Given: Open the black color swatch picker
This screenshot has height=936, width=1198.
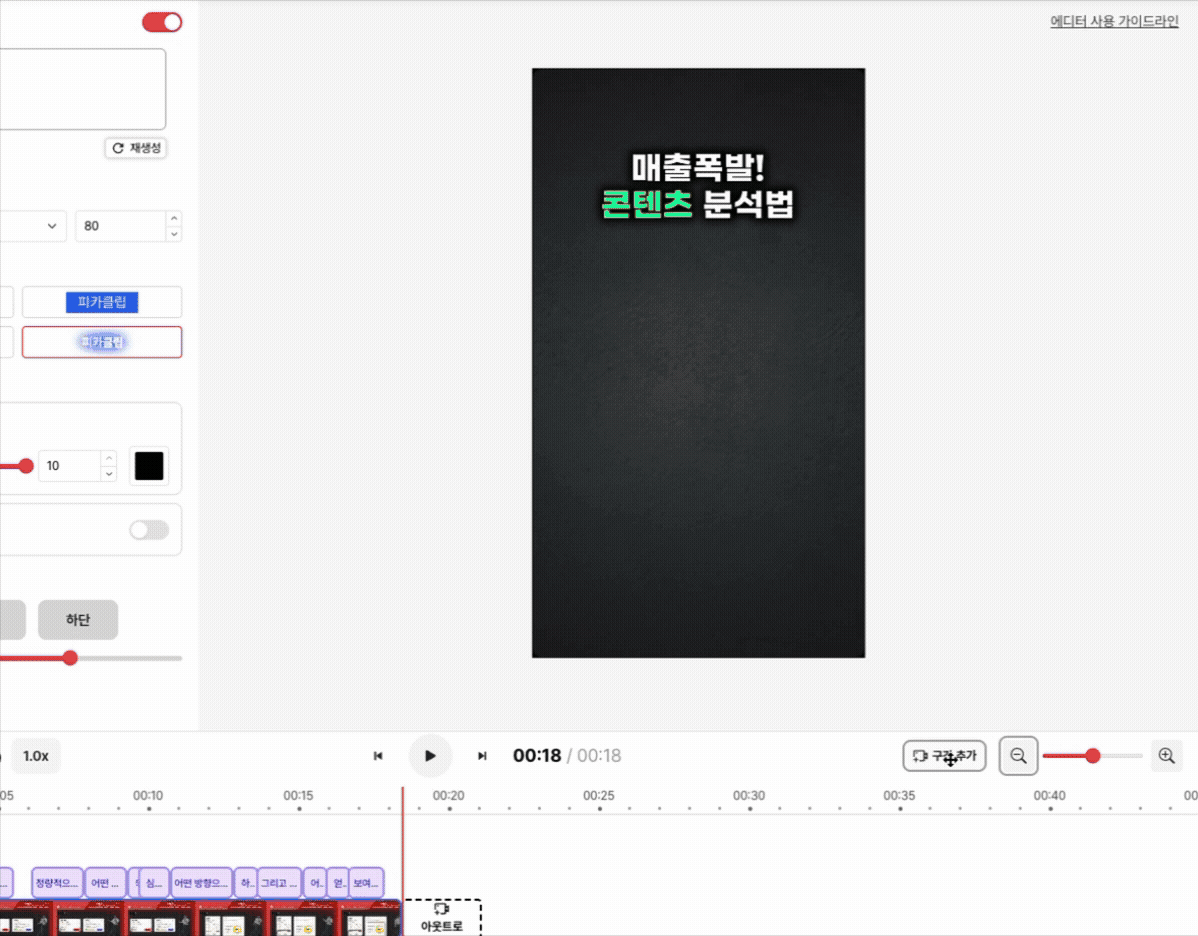Looking at the screenshot, I should coord(148,465).
